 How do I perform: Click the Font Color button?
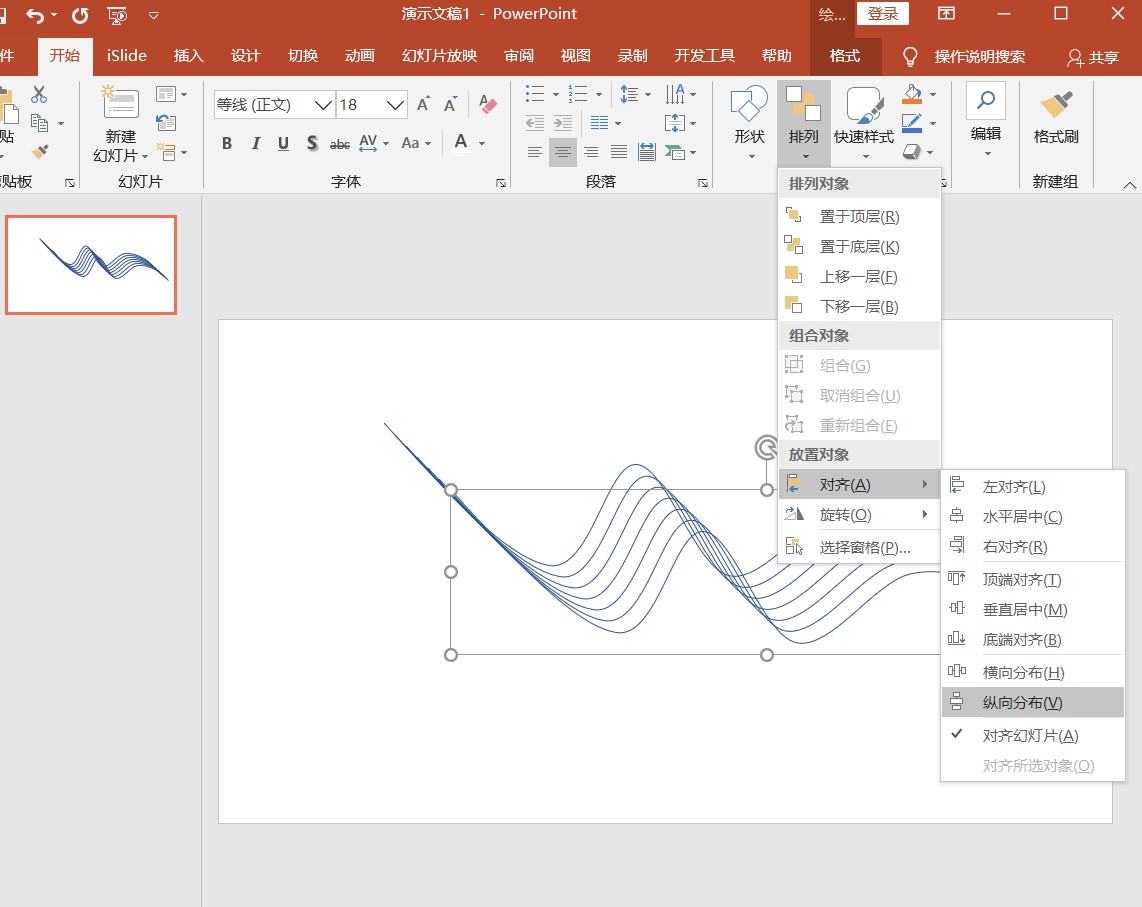click(461, 143)
